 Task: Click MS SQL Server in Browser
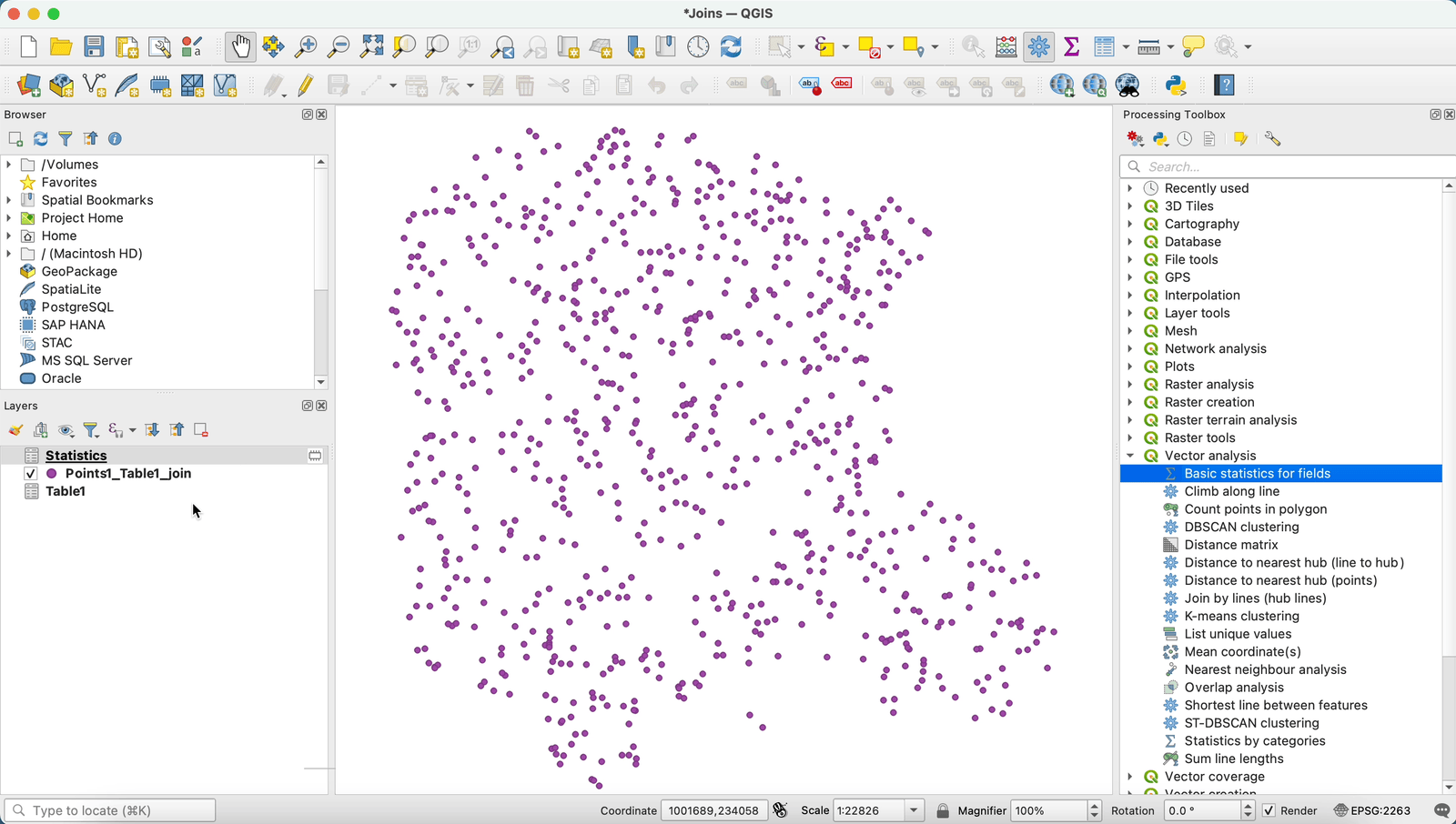(86, 360)
